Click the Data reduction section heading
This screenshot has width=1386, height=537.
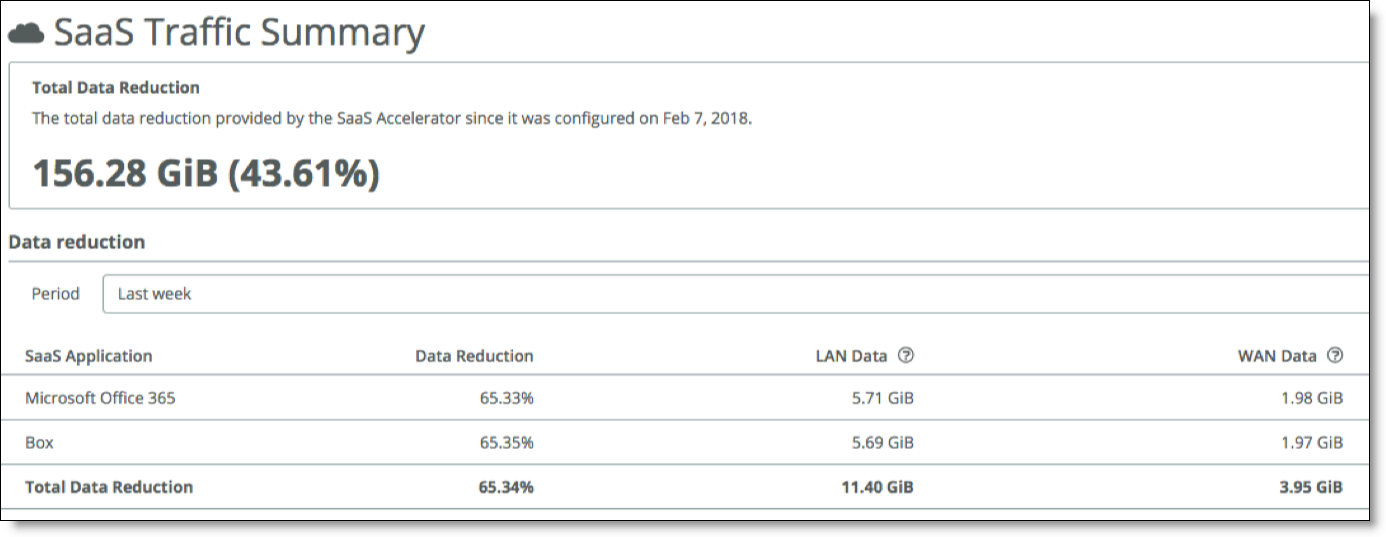pos(77,242)
